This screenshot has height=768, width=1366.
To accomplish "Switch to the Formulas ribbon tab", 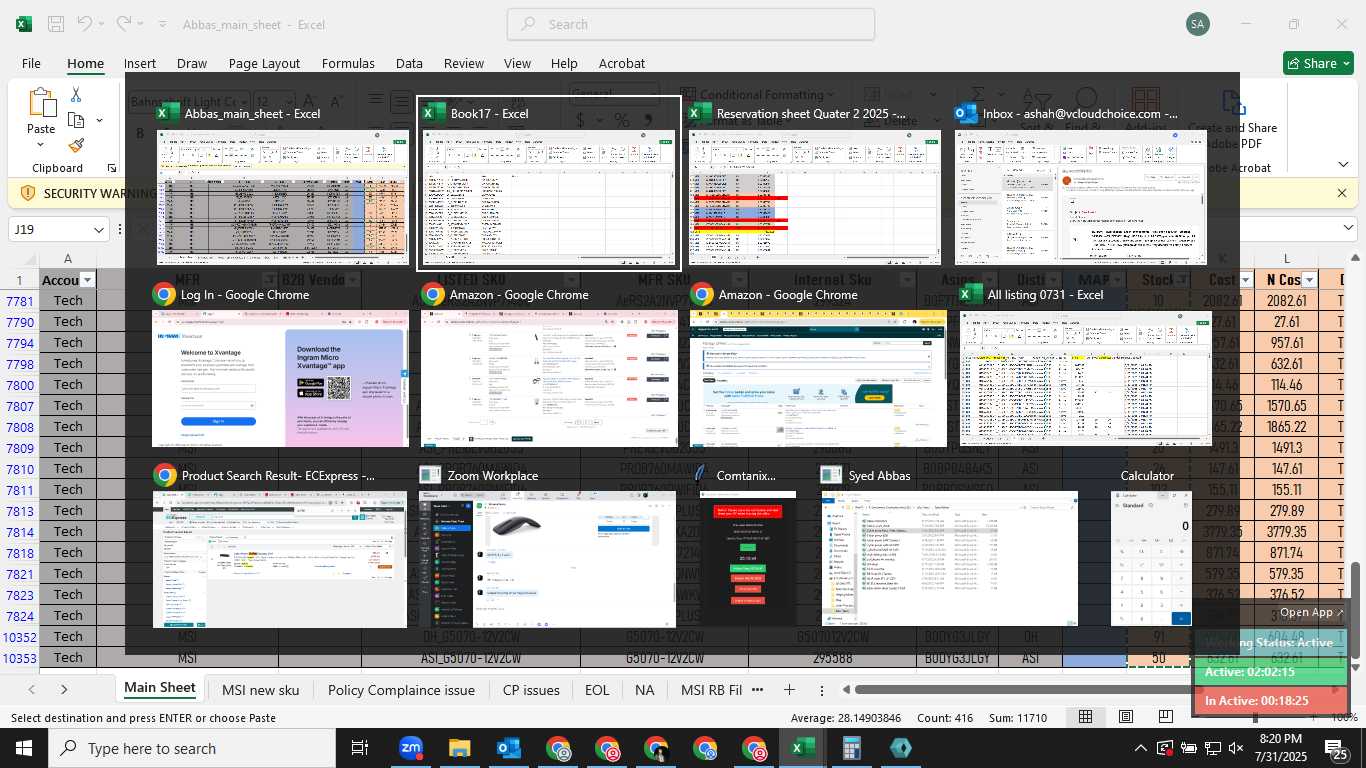I will 348,63.
